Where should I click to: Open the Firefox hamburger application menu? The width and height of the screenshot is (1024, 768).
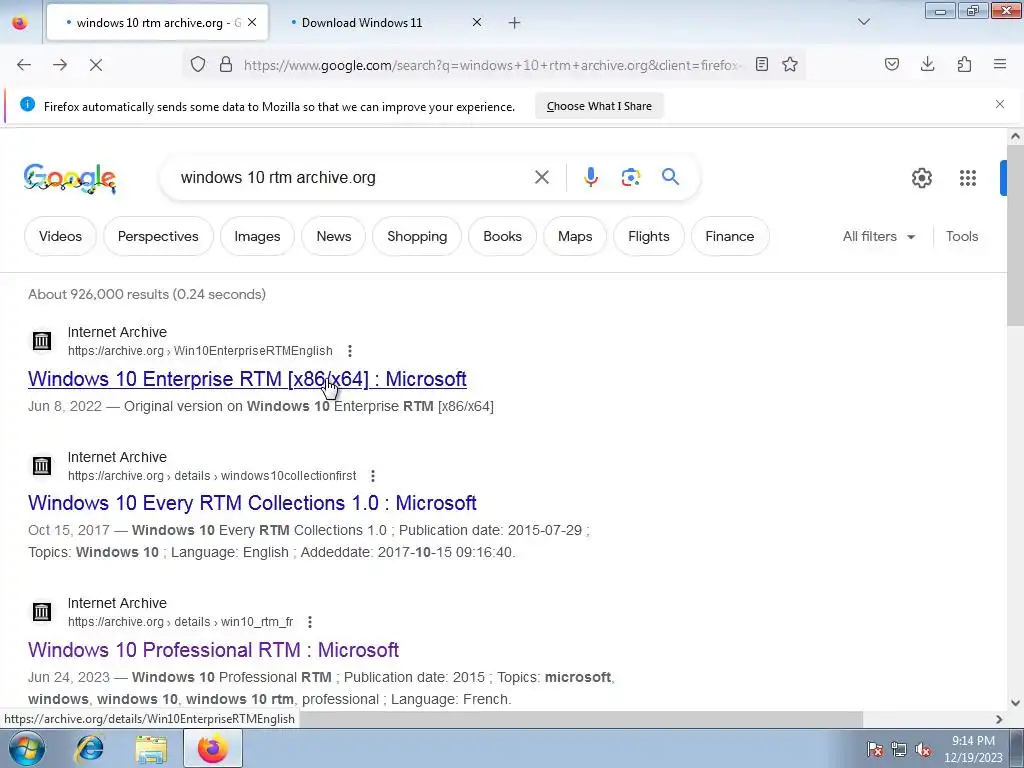click(1000, 64)
